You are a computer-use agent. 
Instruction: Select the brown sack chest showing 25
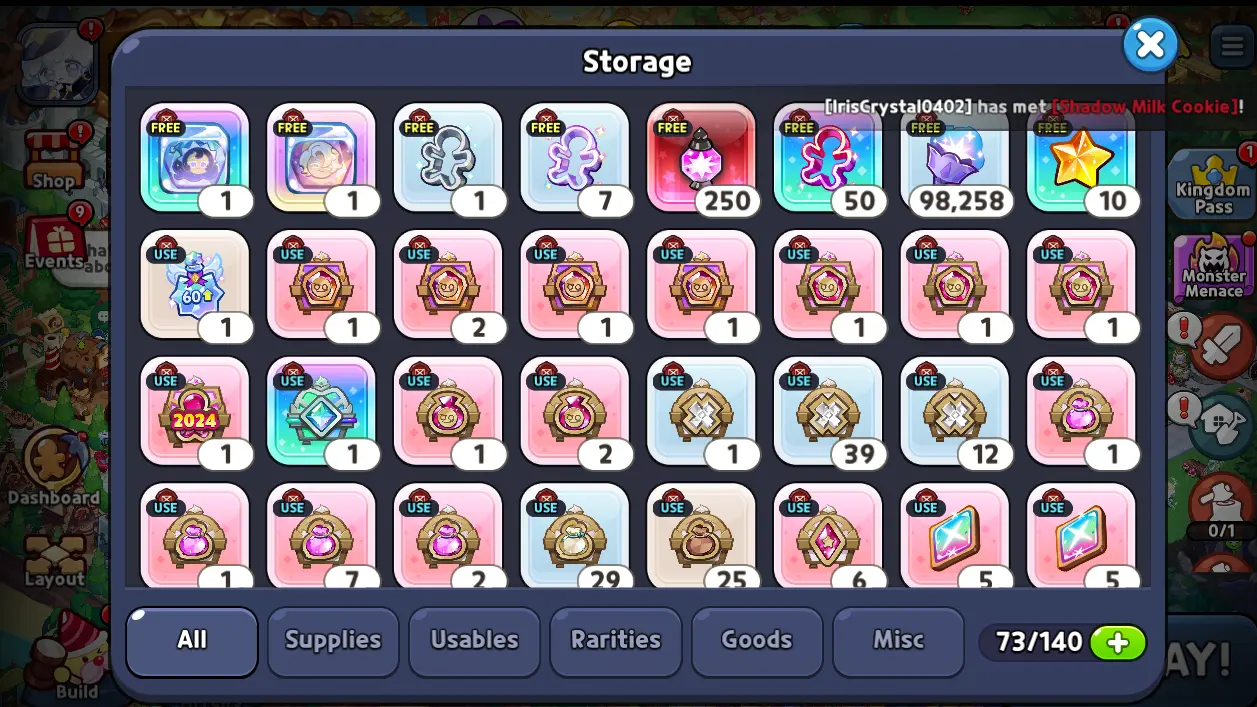click(702, 536)
